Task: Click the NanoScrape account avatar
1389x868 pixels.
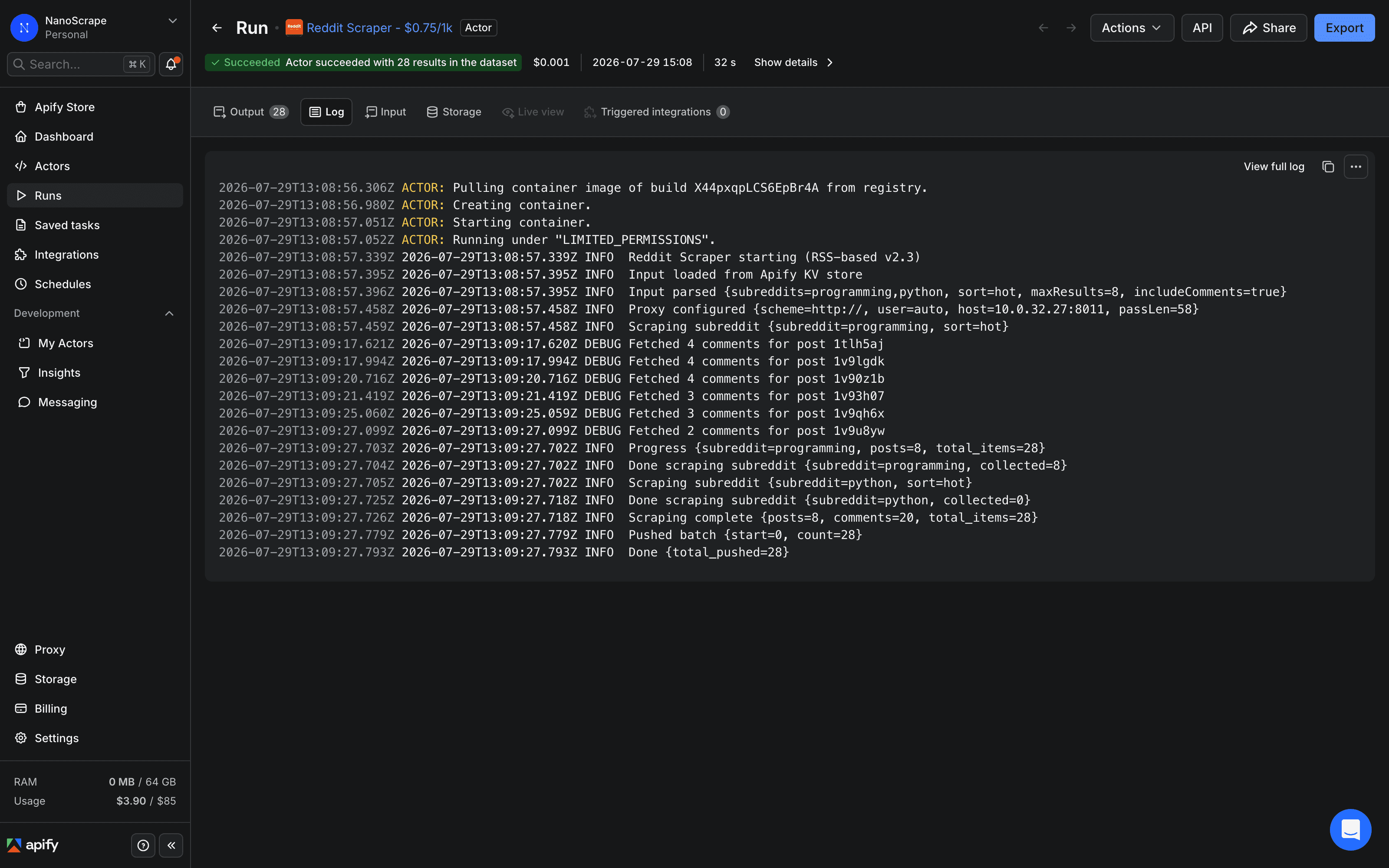Action: coord(24,27)
